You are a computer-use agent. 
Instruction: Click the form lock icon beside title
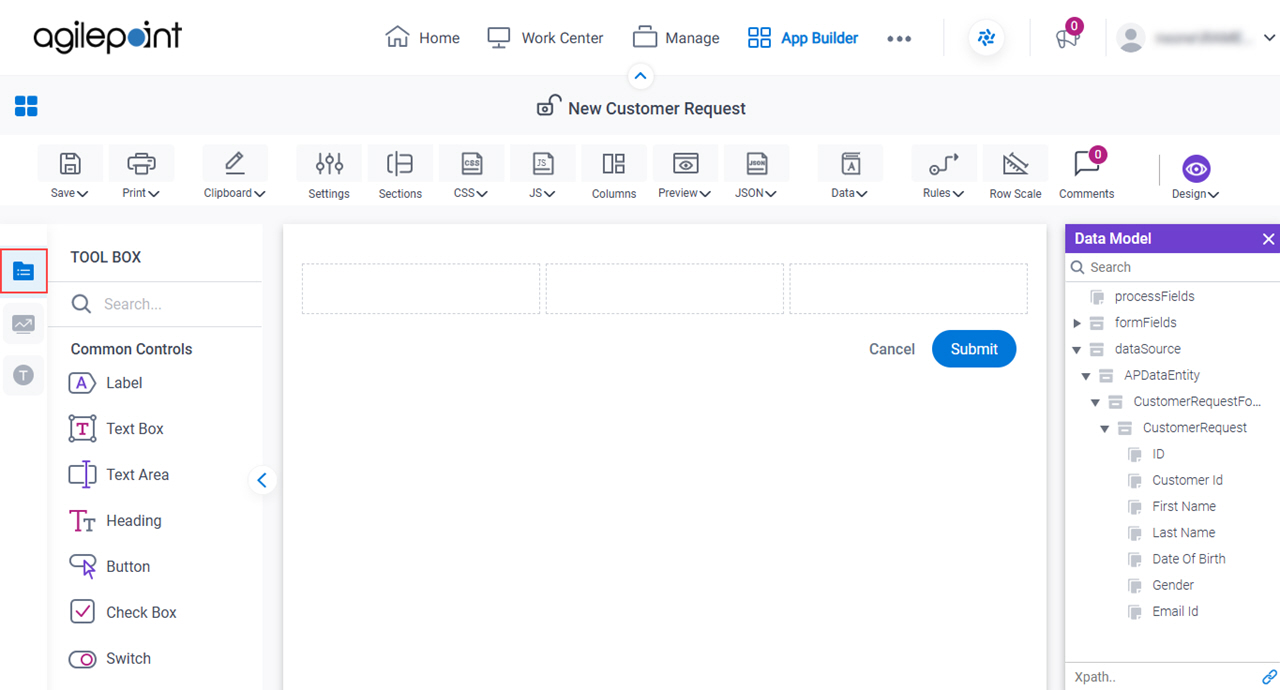tap(548, 106)
